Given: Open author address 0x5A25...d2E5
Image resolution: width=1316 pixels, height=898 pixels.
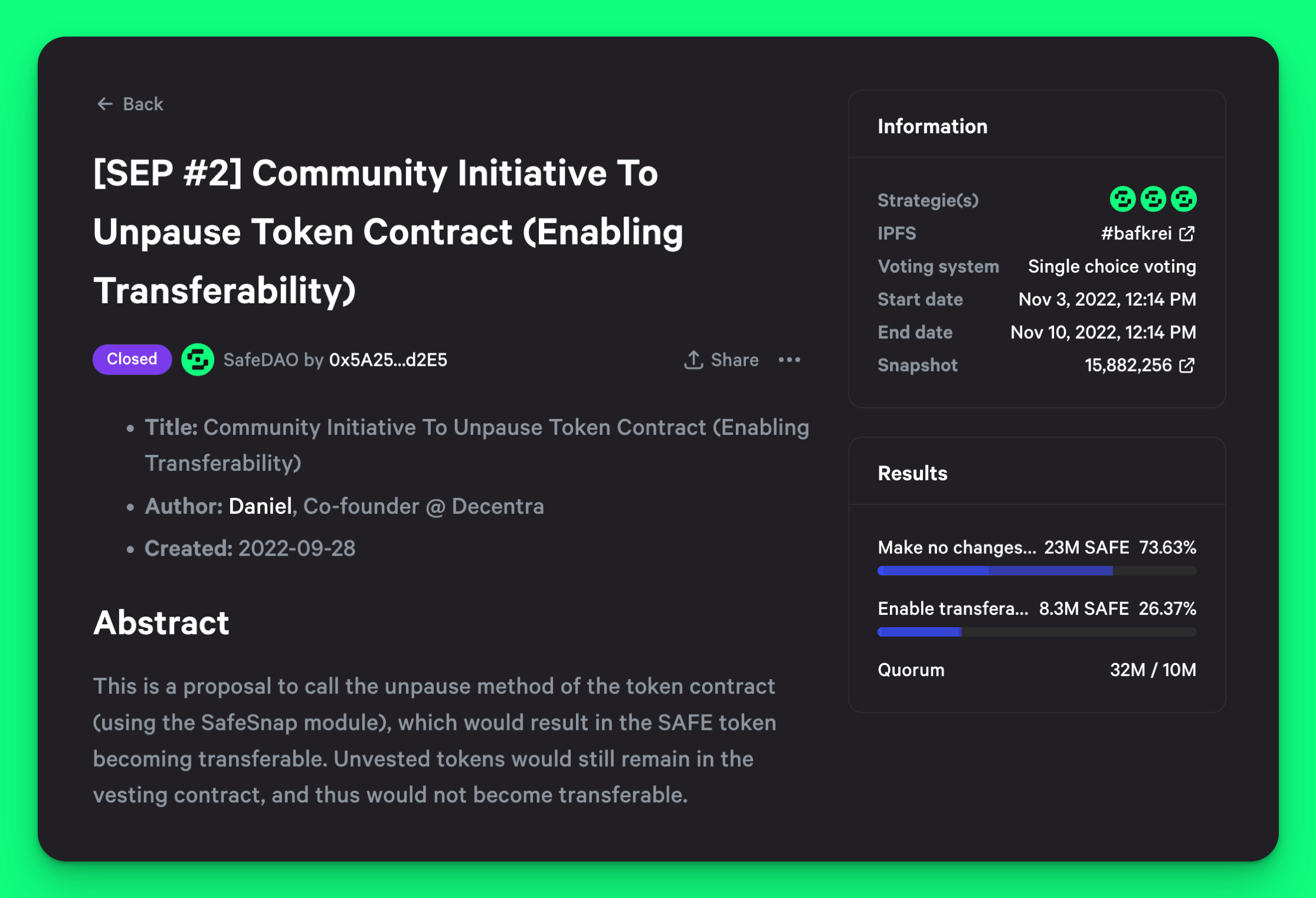Looking at the screenshot, I should click(x=388, y=359).
